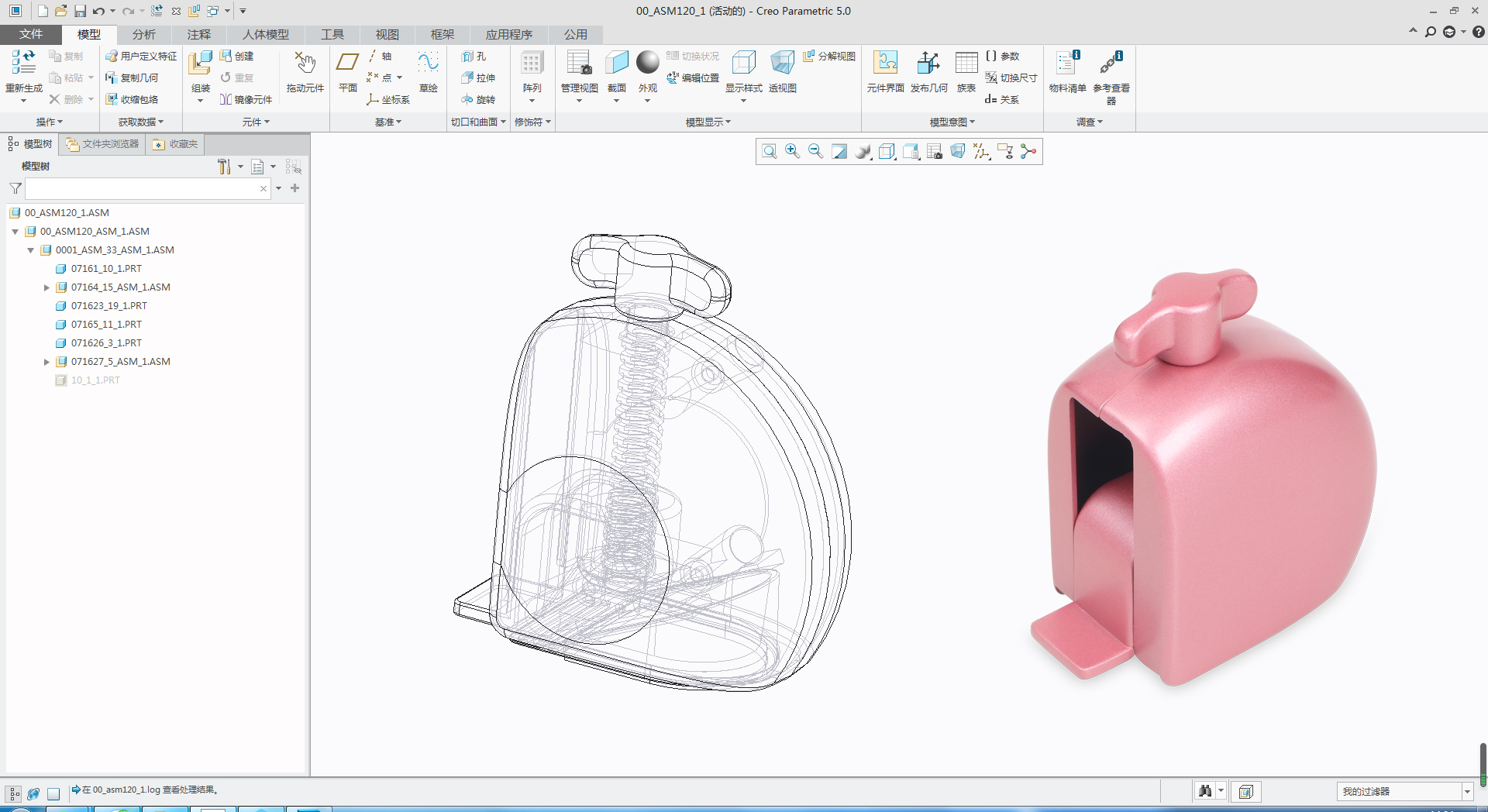
Task: Click the model tree filter search field
Action: (143, 188)
